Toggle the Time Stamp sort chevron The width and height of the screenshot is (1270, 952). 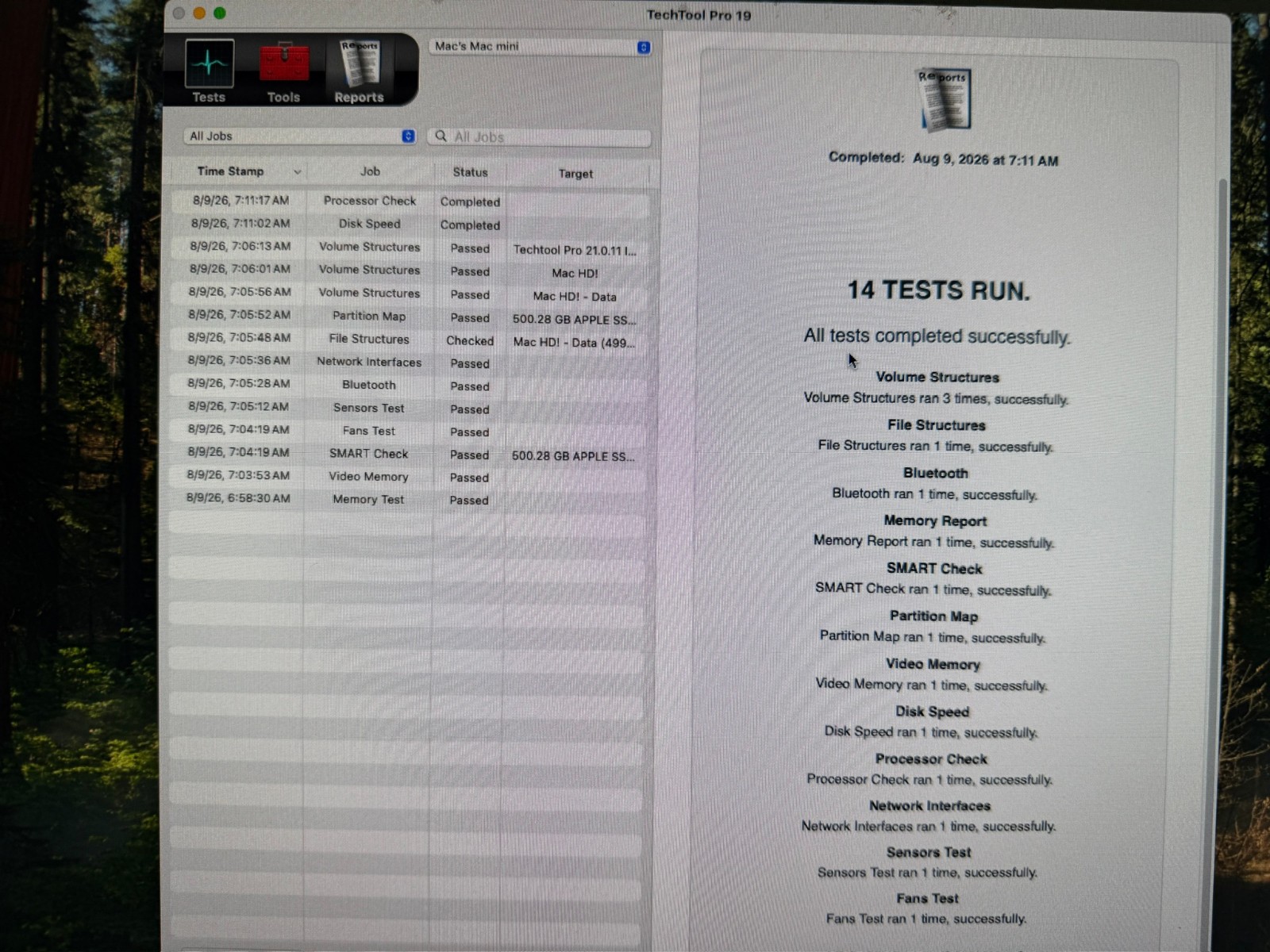297,172
